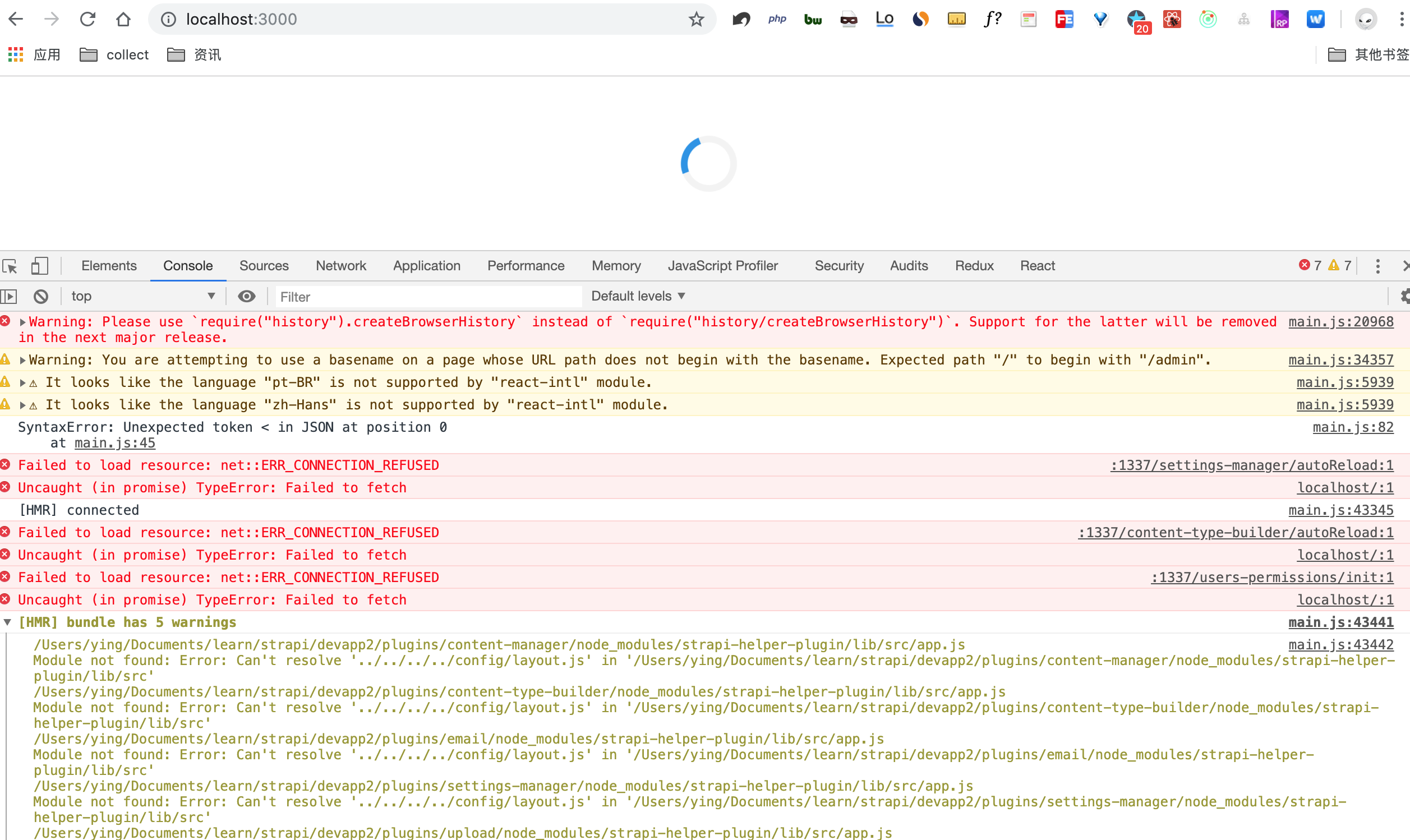Activate the inspect element picker
Image resolution: width=1410 pixels, height=840 pixels.
(10, 265)
